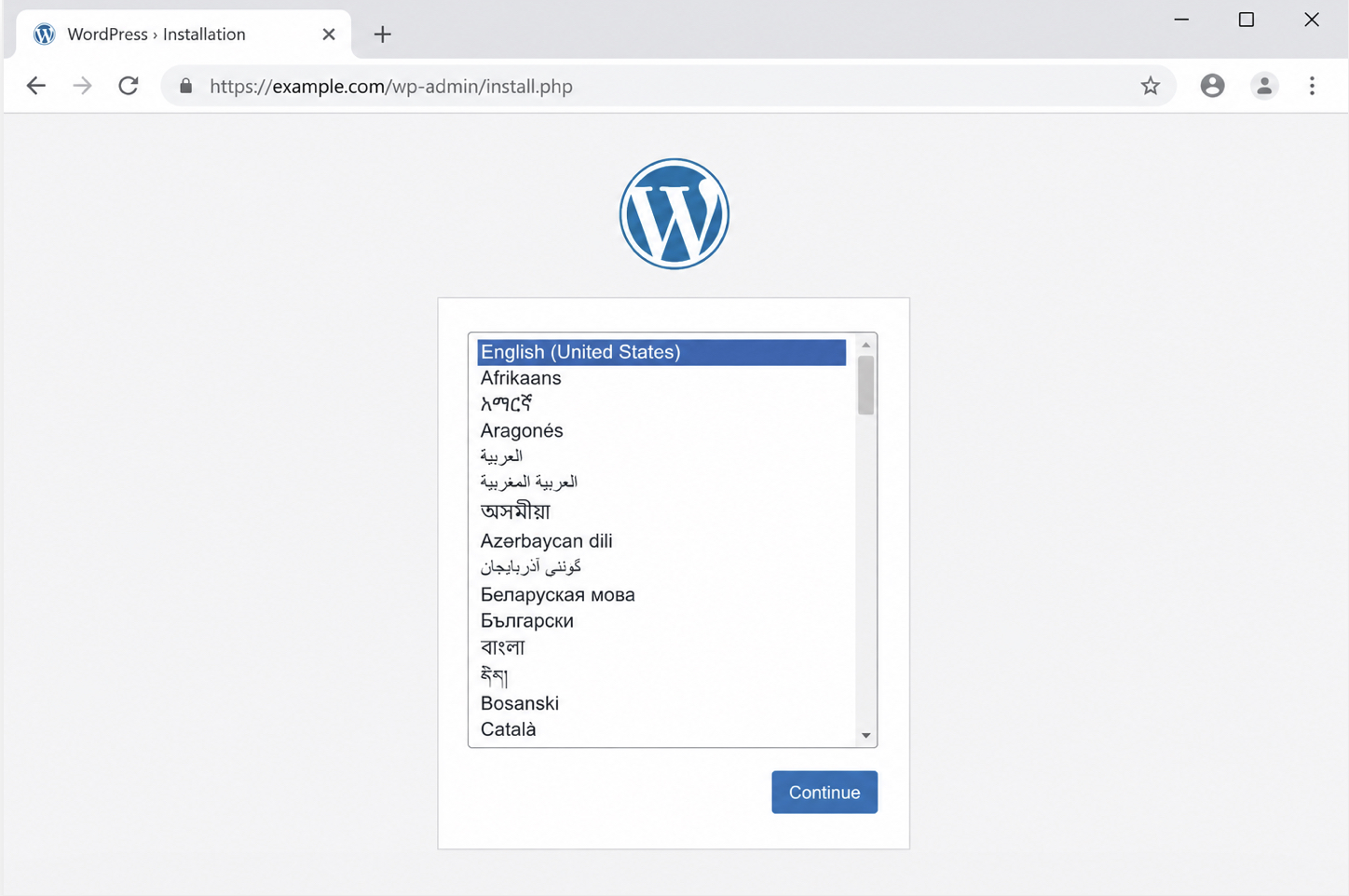
Task: Click the large WordPress logo
Action: pyautogui.click(x=674, y=214)
